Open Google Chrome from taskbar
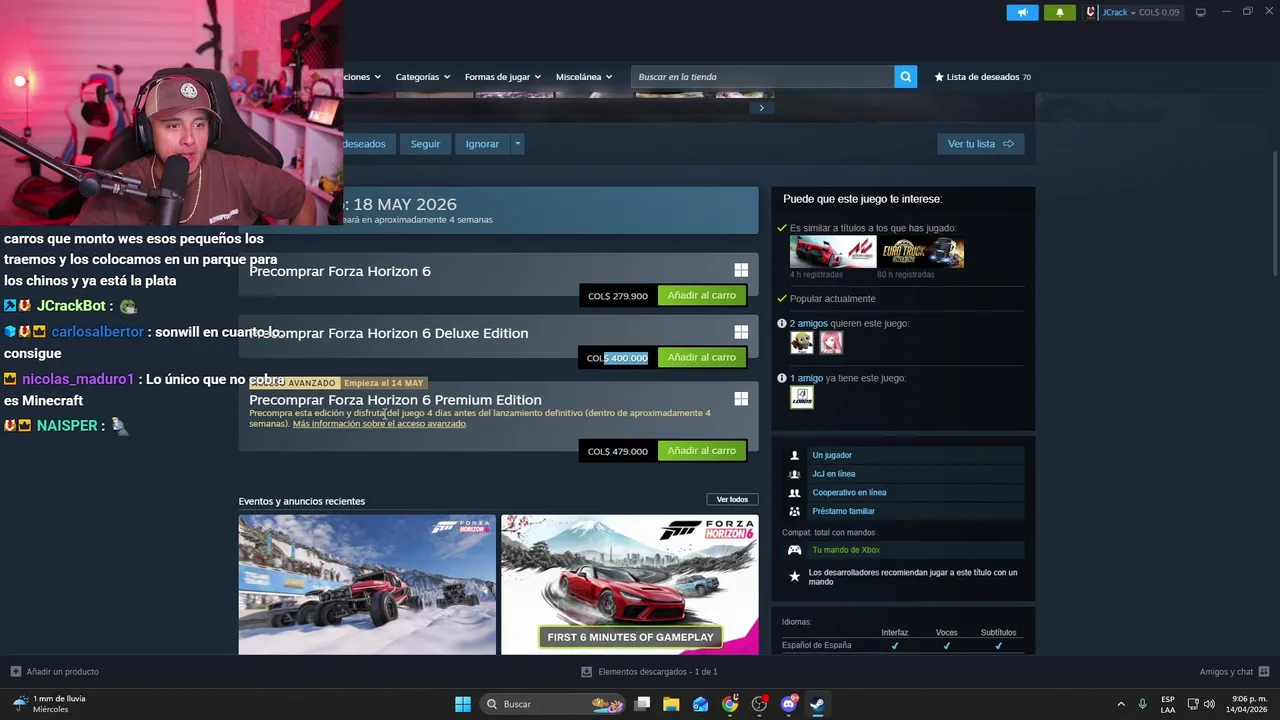This screenshot has height=720, width=1280. pyautogui.click(x=730, y=704)
